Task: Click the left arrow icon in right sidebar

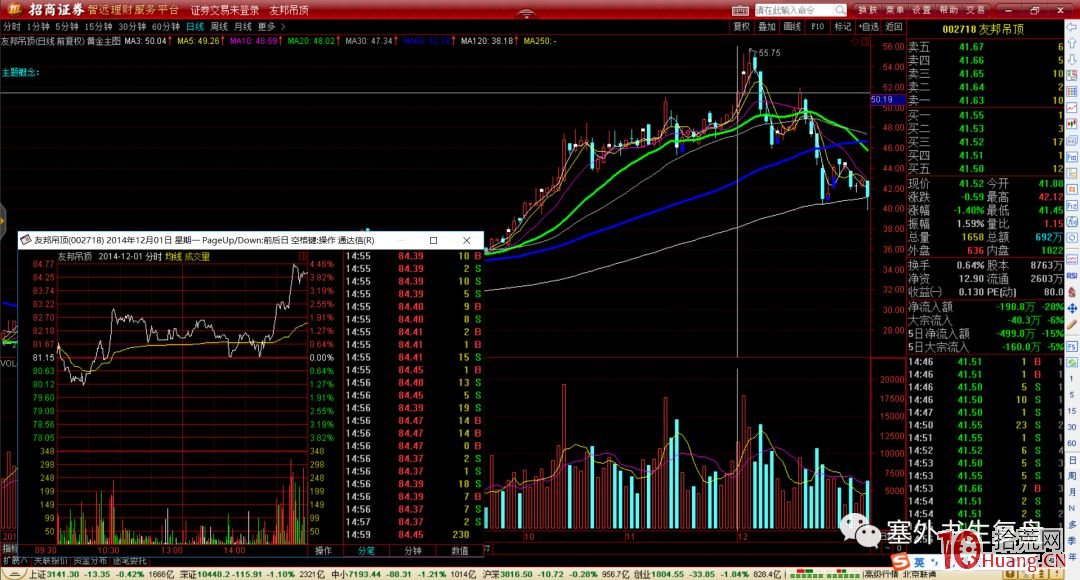Action: point(1072,28)
